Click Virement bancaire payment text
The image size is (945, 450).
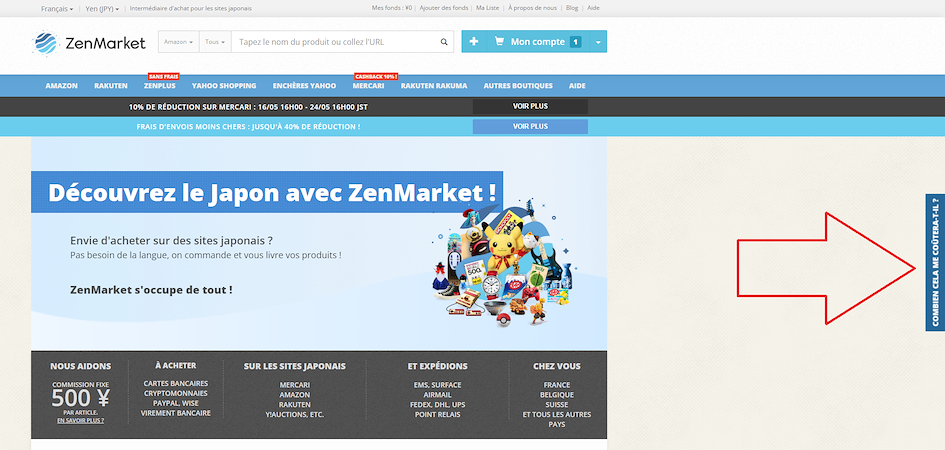pos(175,413)
